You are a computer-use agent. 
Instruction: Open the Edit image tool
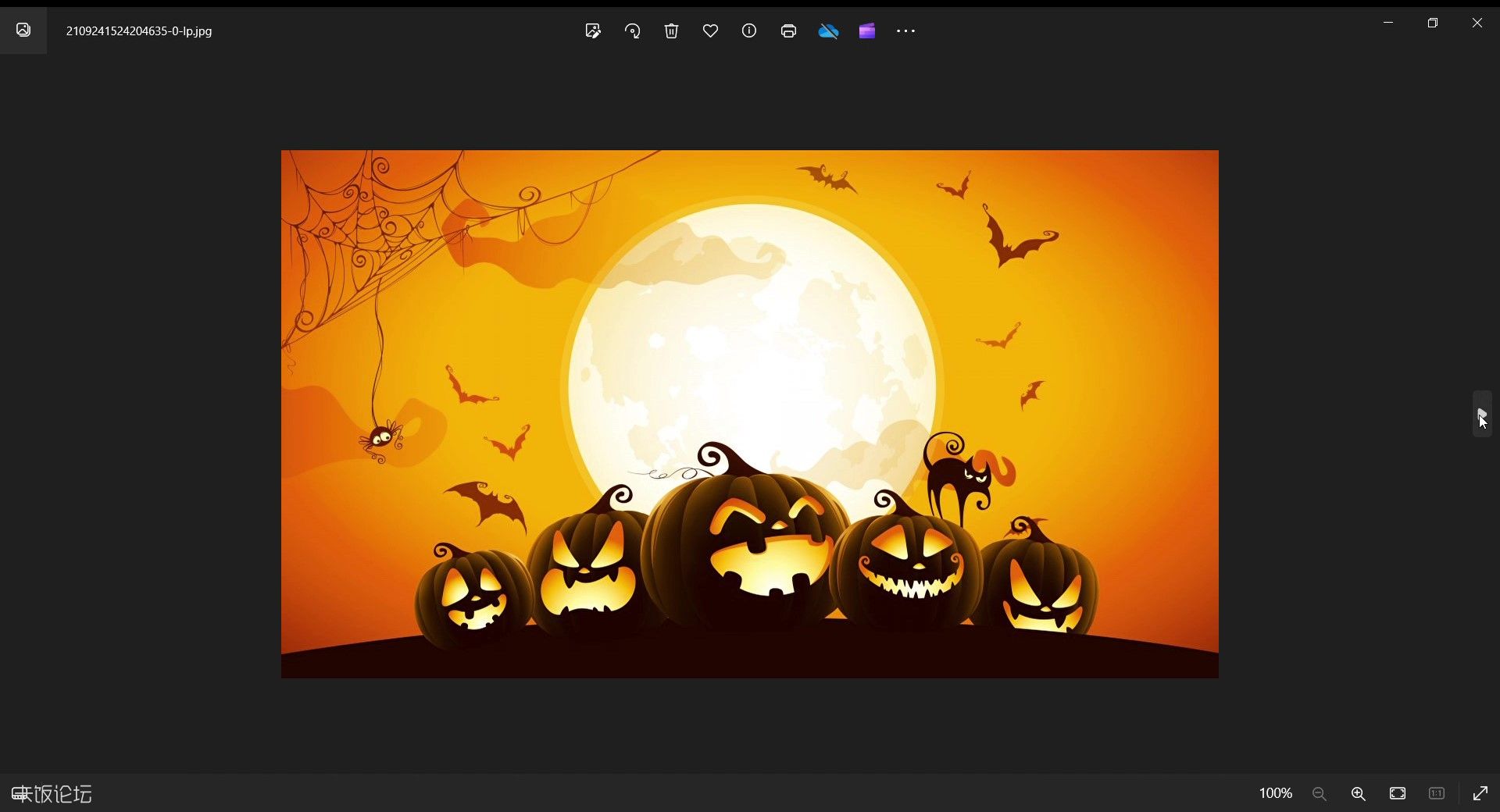[x=593, y=31]
